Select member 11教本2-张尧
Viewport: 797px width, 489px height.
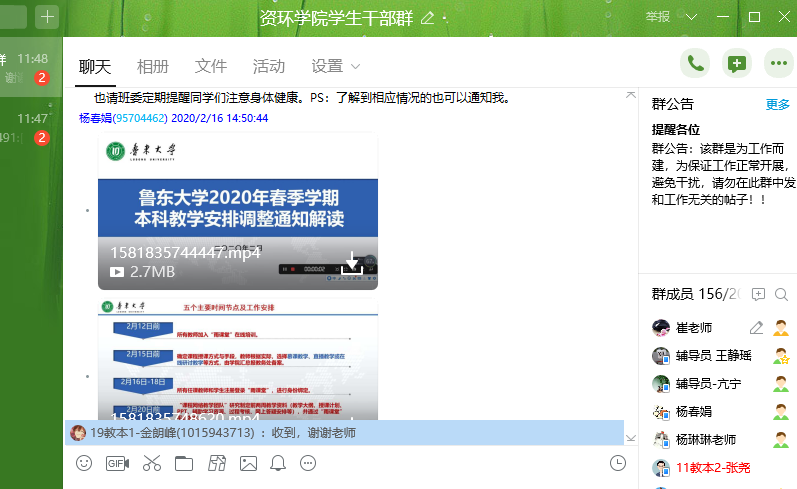(x=713, y=468)
